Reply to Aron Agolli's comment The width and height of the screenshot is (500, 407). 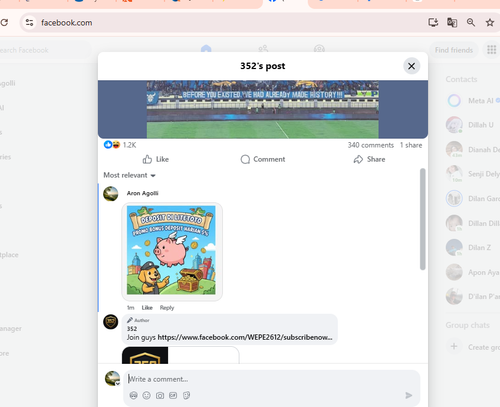click(x=167, y=308)
